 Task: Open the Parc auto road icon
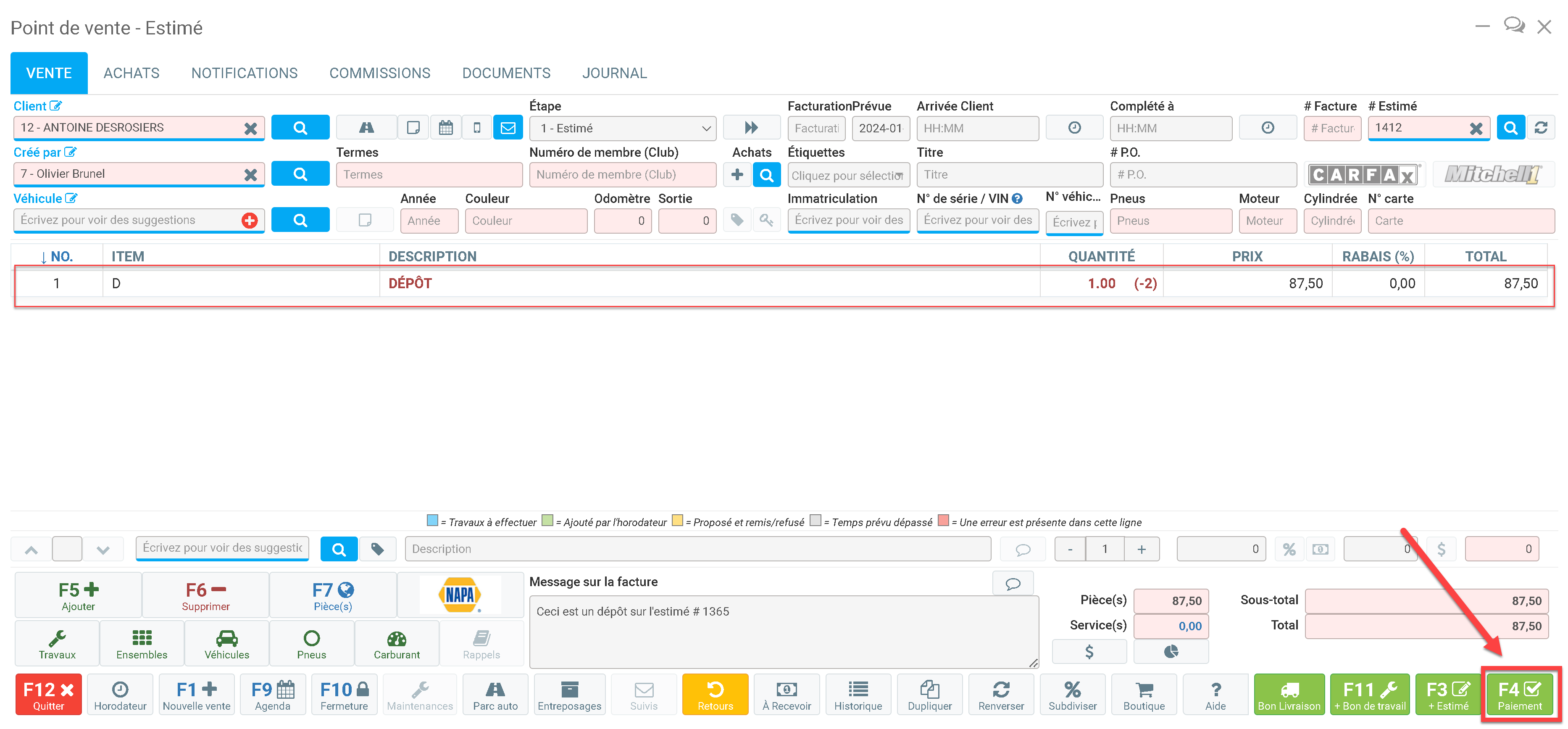[495, 694]
